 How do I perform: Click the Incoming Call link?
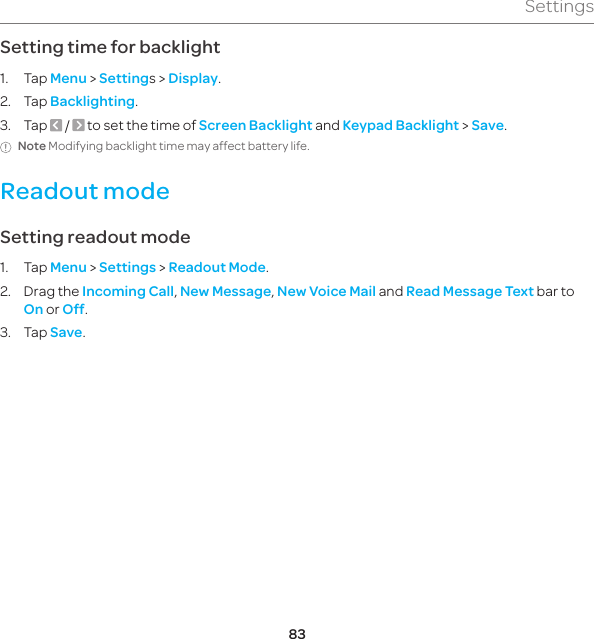pos(128,291)
